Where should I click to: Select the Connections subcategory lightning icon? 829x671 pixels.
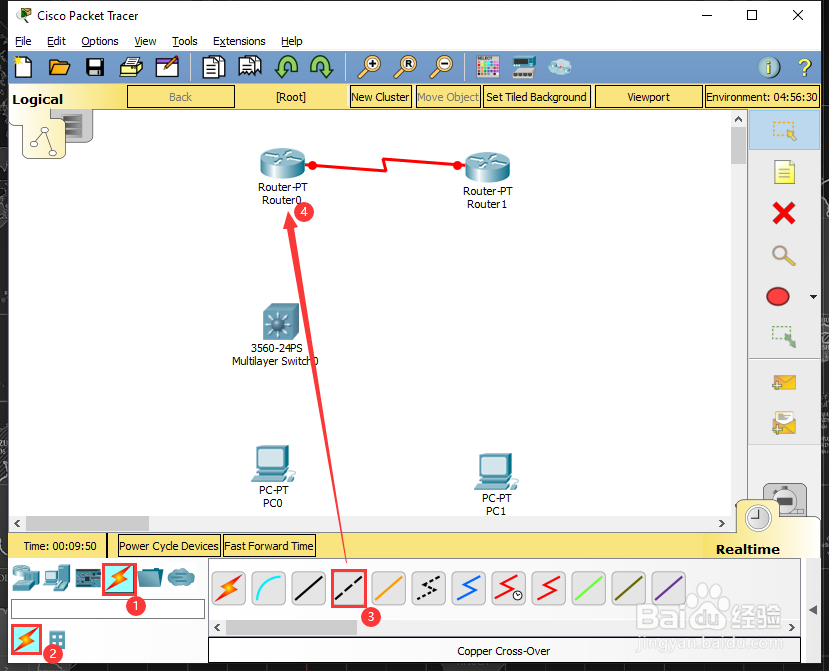[x=26, y=639]
